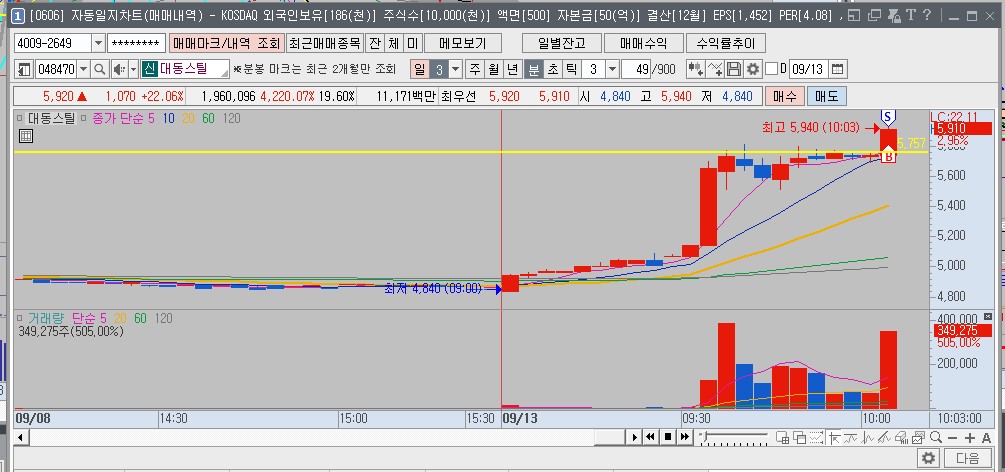
Task: Open the 대동스틸 stock name combo box
Action: click(x=185, y=69)
